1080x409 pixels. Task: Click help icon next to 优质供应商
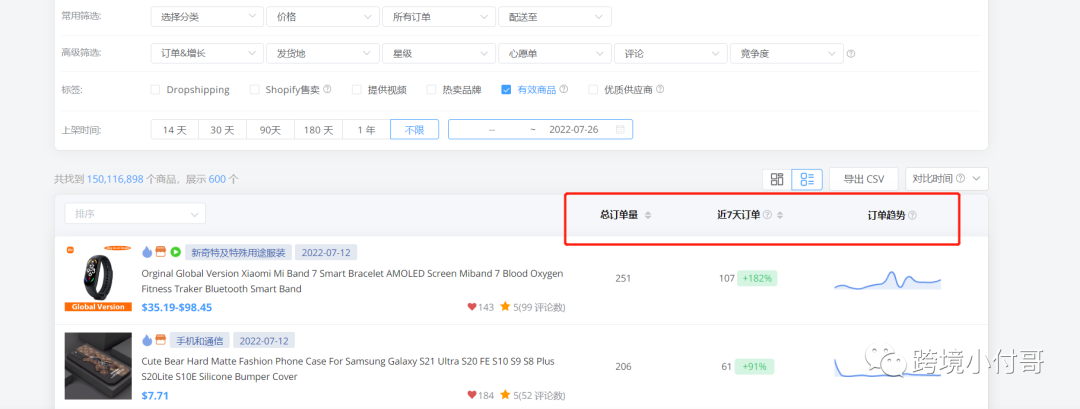[660, 89]
